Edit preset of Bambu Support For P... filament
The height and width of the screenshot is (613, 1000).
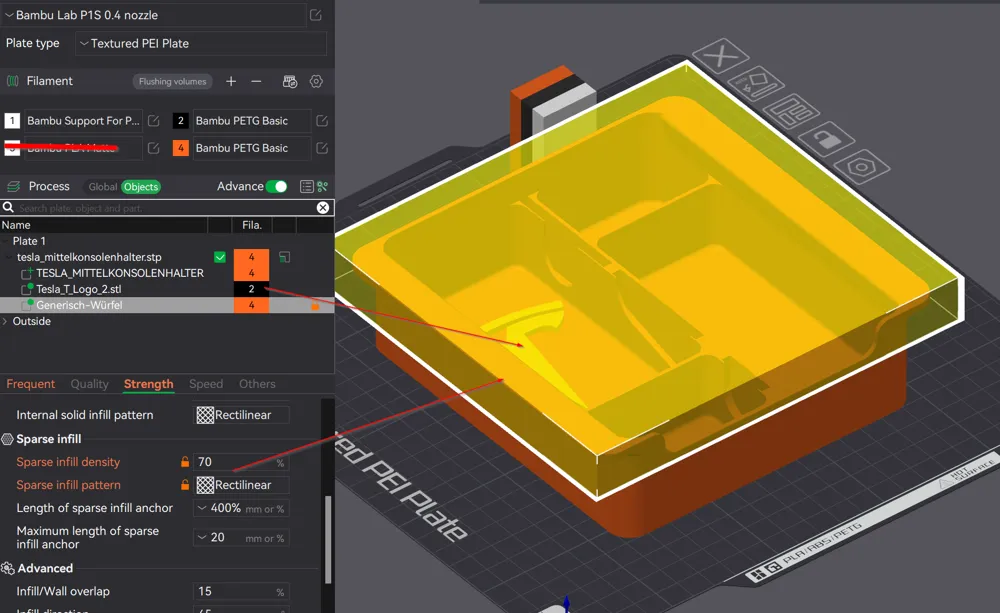click(x=154, y=121)
